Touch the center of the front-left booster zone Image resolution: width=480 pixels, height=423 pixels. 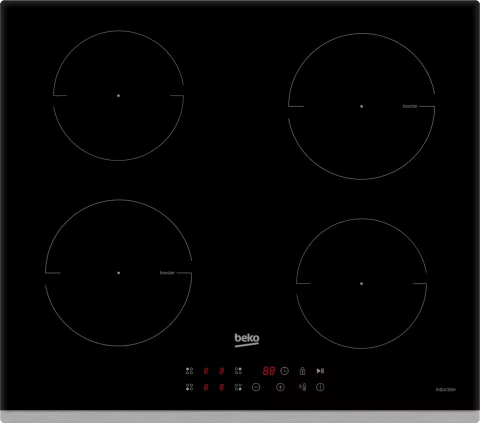118,273
